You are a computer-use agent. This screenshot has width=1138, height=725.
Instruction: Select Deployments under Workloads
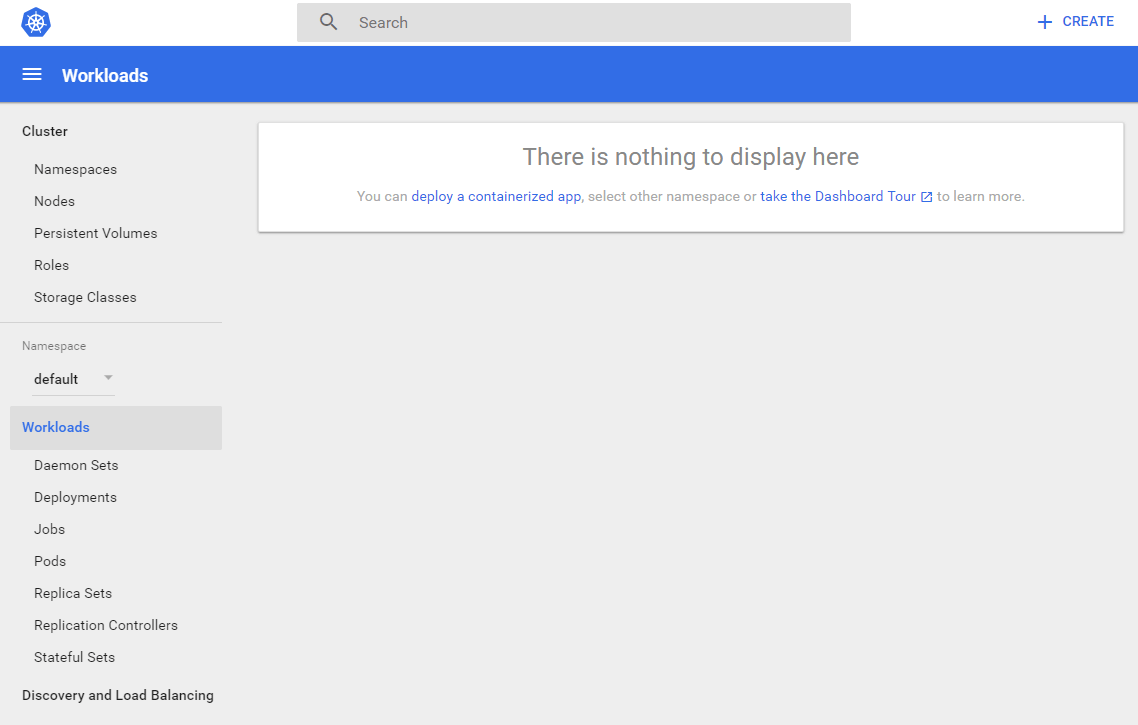point(75,497)
